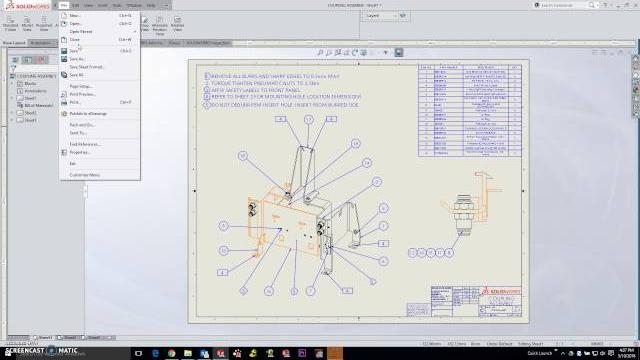
Task: Click the Model View tool
Action: click(27, 24)
